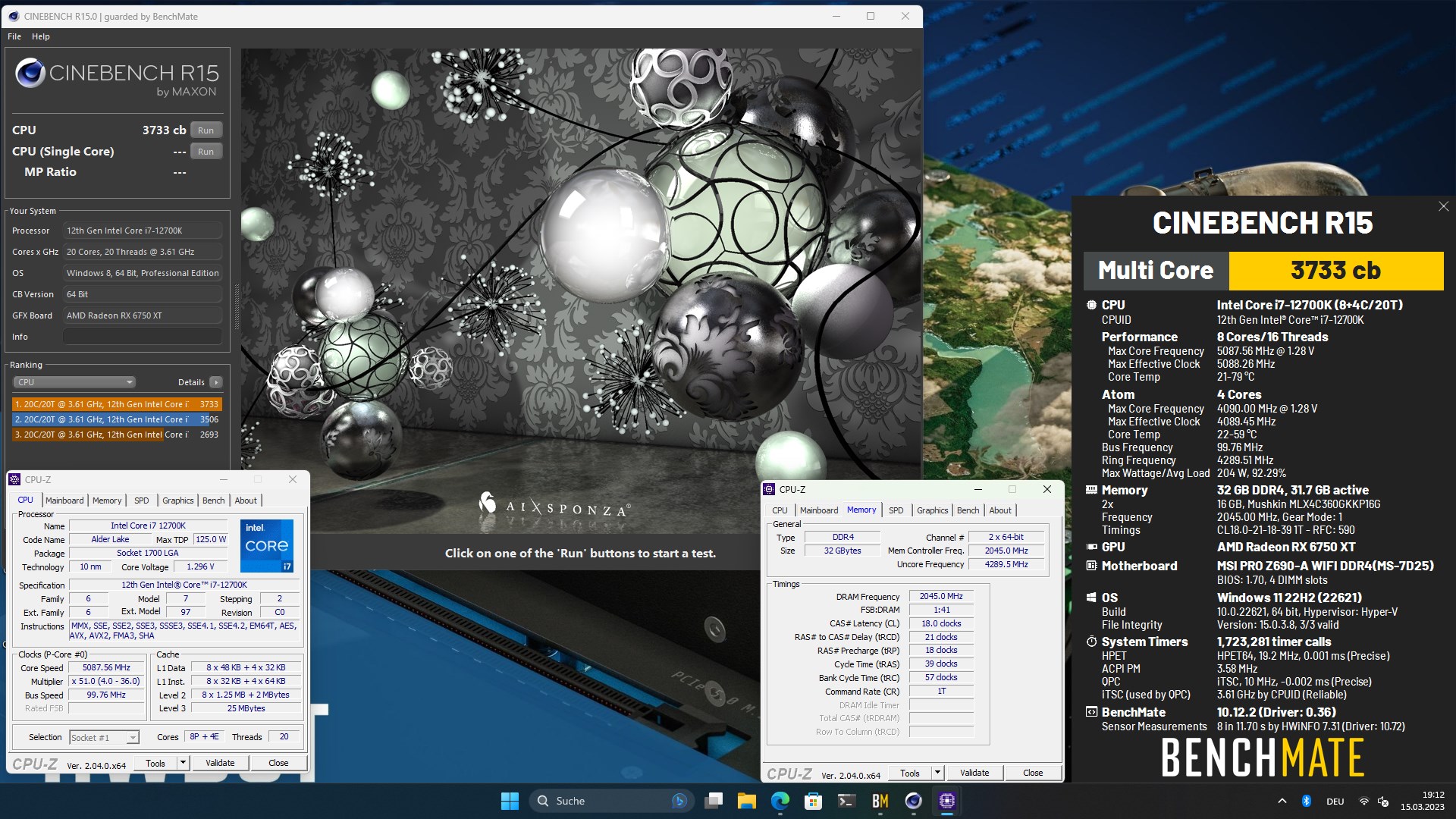The image size is (1456, 819).
Task: Click the Motherboard icon in BenchMate panel
Action: [1091, 566]
